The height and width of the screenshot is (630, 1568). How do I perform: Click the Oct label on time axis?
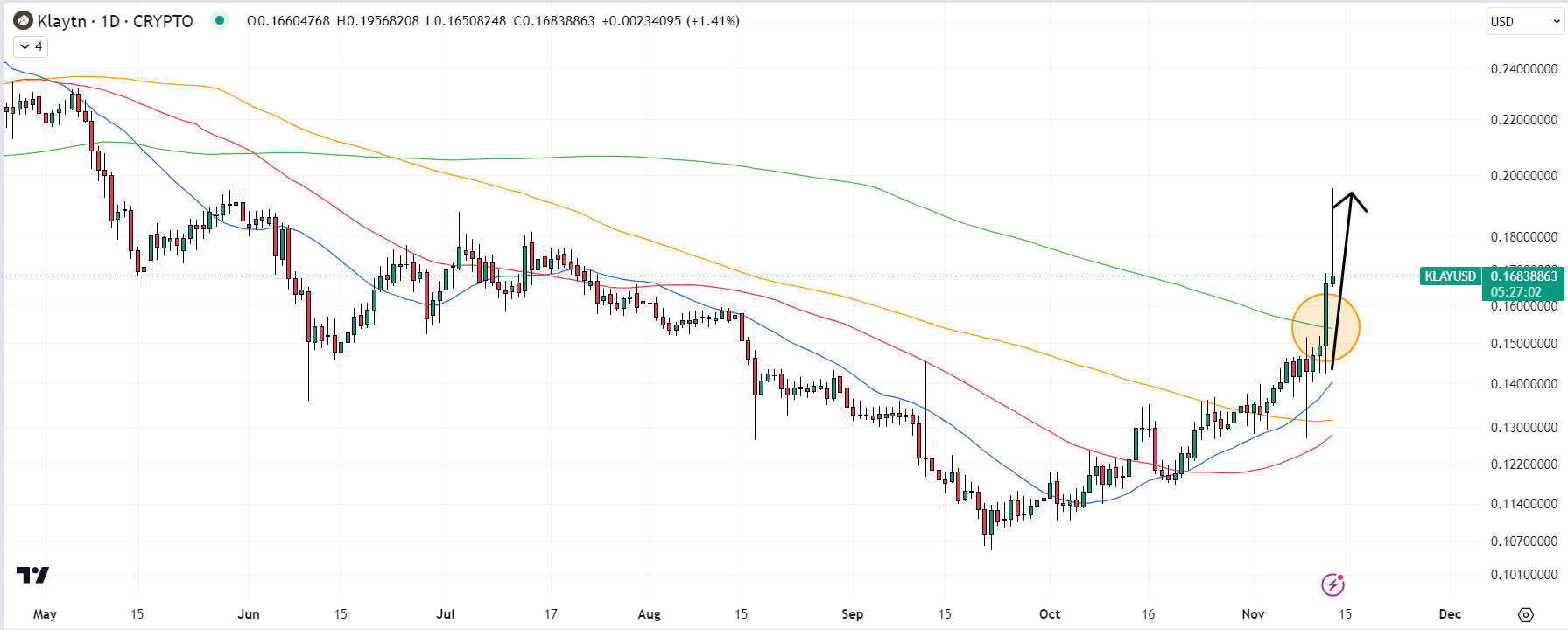click(x=1050, y=614)
